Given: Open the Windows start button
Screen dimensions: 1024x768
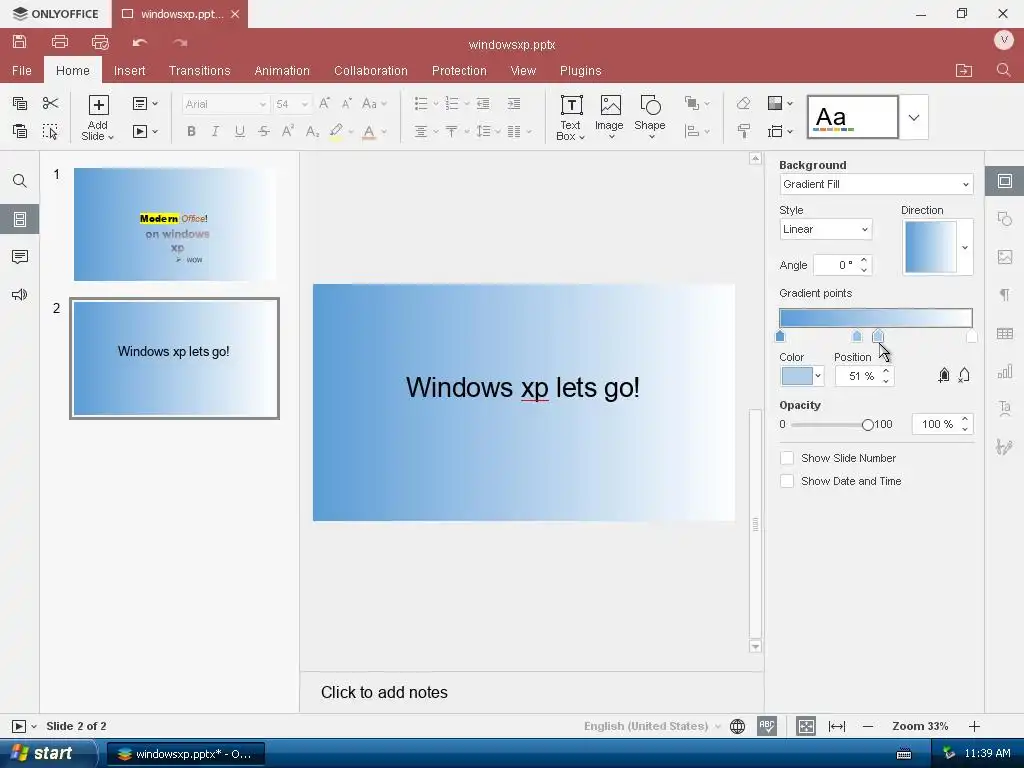Looking at the screenshot, I should click(47, 754).
